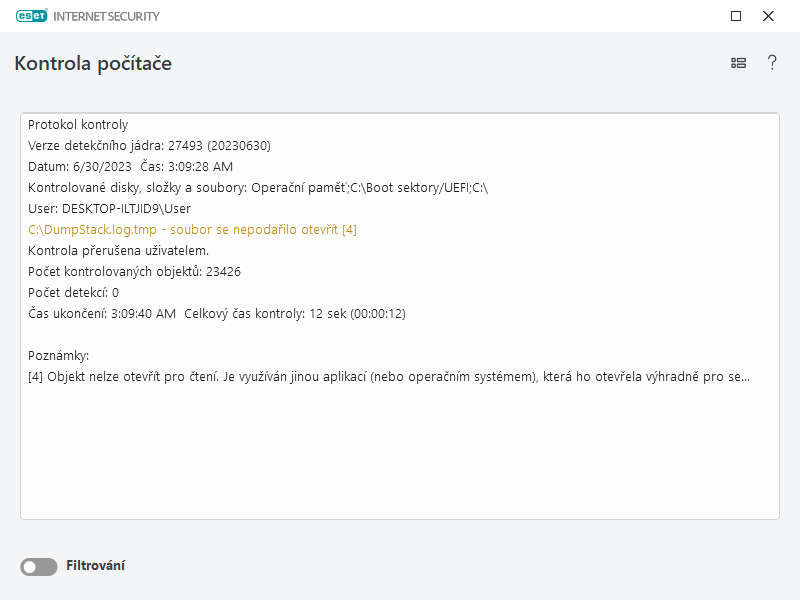Select the "Protokol kontroly" log line
The image size is (800, 600).
click(x=78, y=125)
